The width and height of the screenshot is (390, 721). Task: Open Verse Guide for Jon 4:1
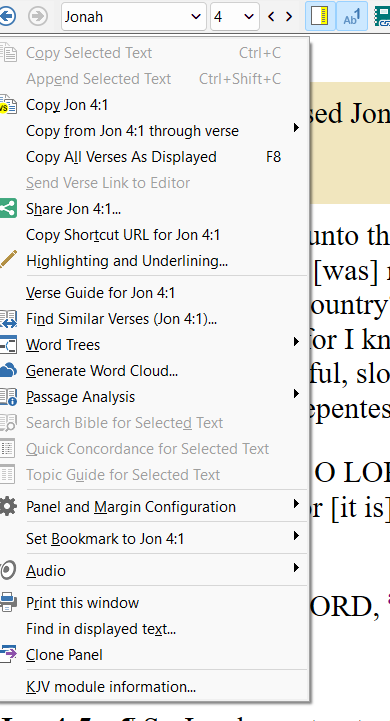click(x=154, y=293)
